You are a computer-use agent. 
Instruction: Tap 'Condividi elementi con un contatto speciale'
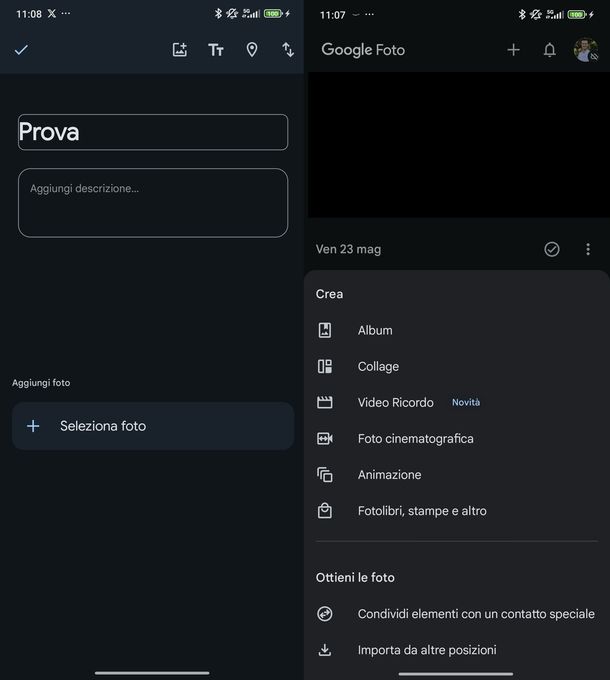[457, 614]
